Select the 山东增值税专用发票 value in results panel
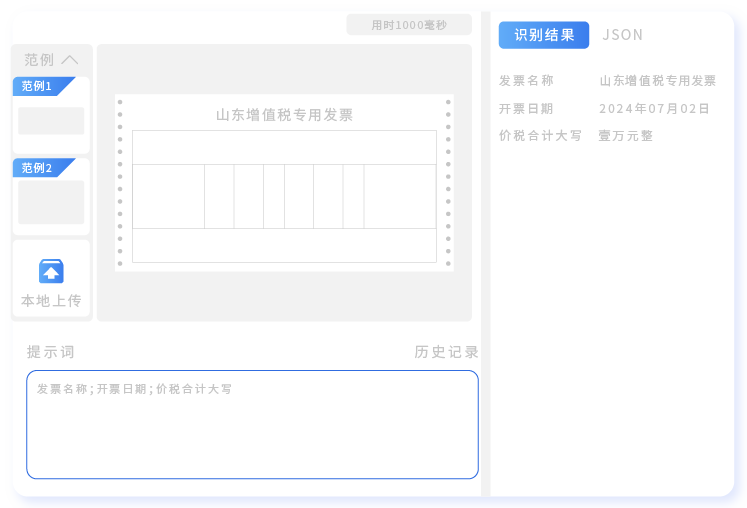The image size is (747, 508). coord(657,81)
